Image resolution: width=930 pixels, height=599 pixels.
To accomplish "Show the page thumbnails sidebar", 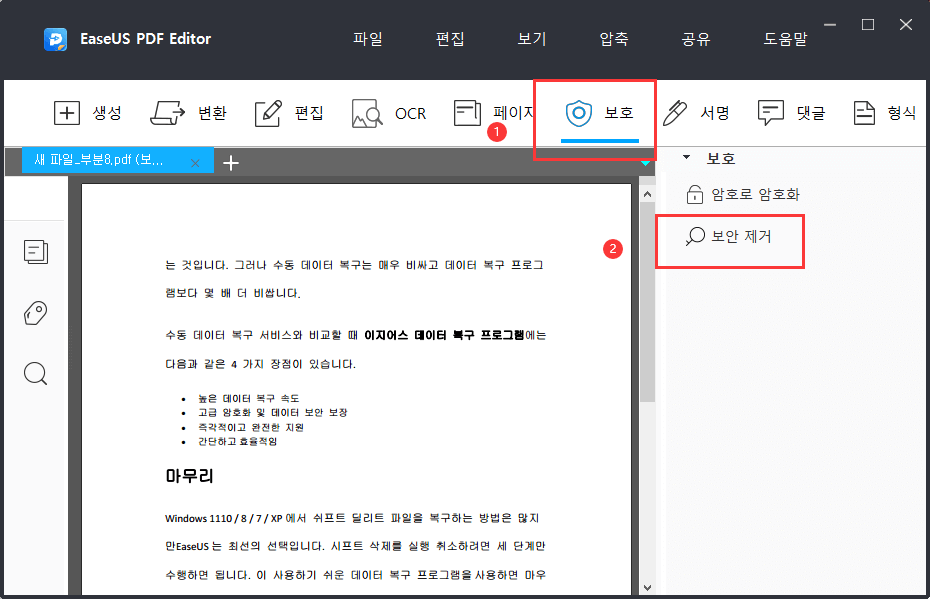I will pos(36,252).
